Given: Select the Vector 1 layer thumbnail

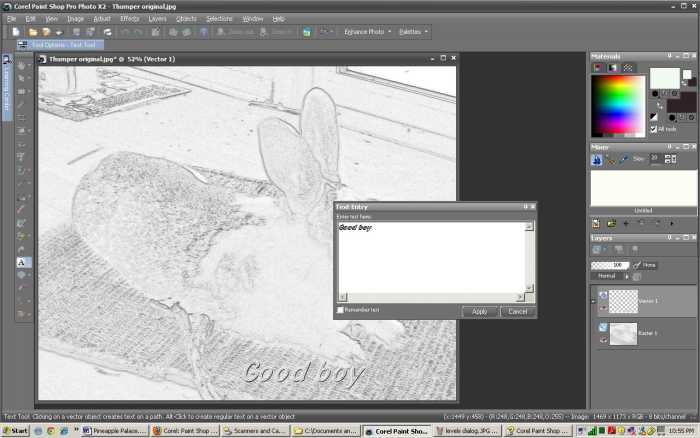Looking at the screenshot, I should (624, 301).
